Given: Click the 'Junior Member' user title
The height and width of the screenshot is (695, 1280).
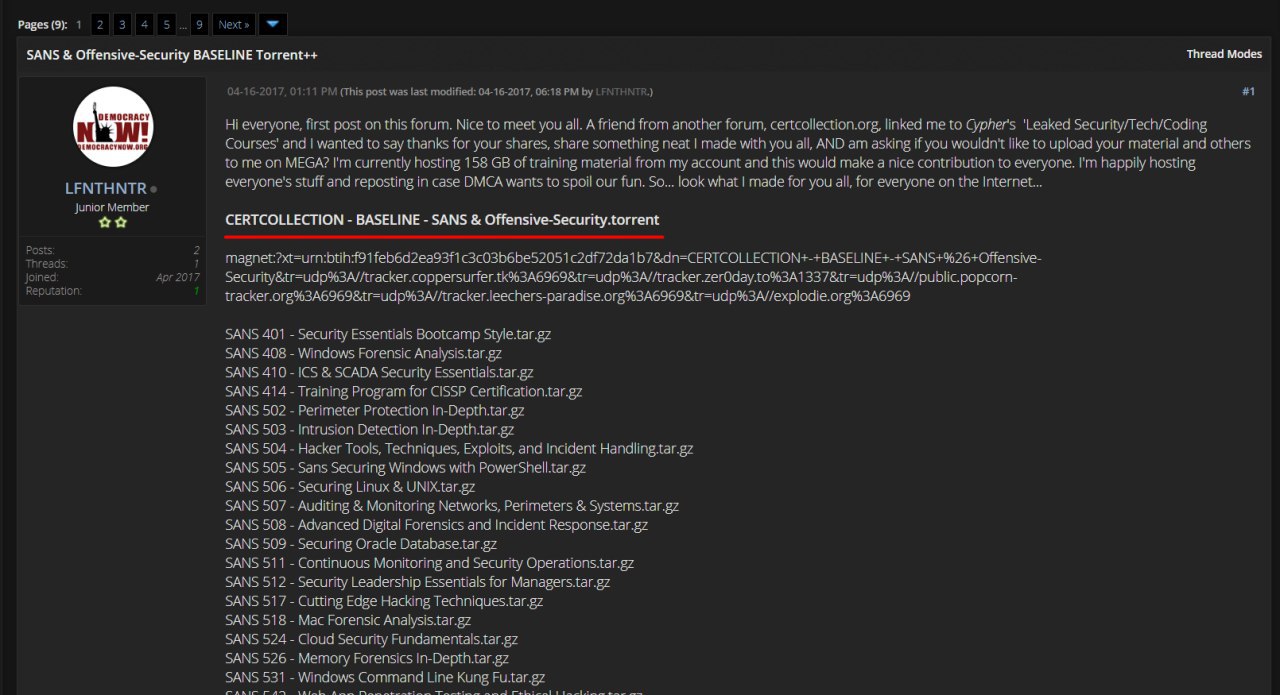Looking at the screenshot, I should (112, 207).
